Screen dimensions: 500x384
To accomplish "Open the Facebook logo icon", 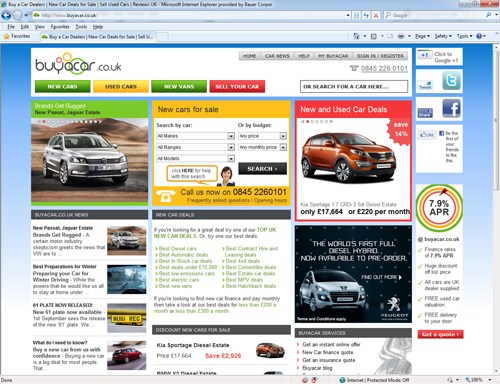I will pos(451,109).
